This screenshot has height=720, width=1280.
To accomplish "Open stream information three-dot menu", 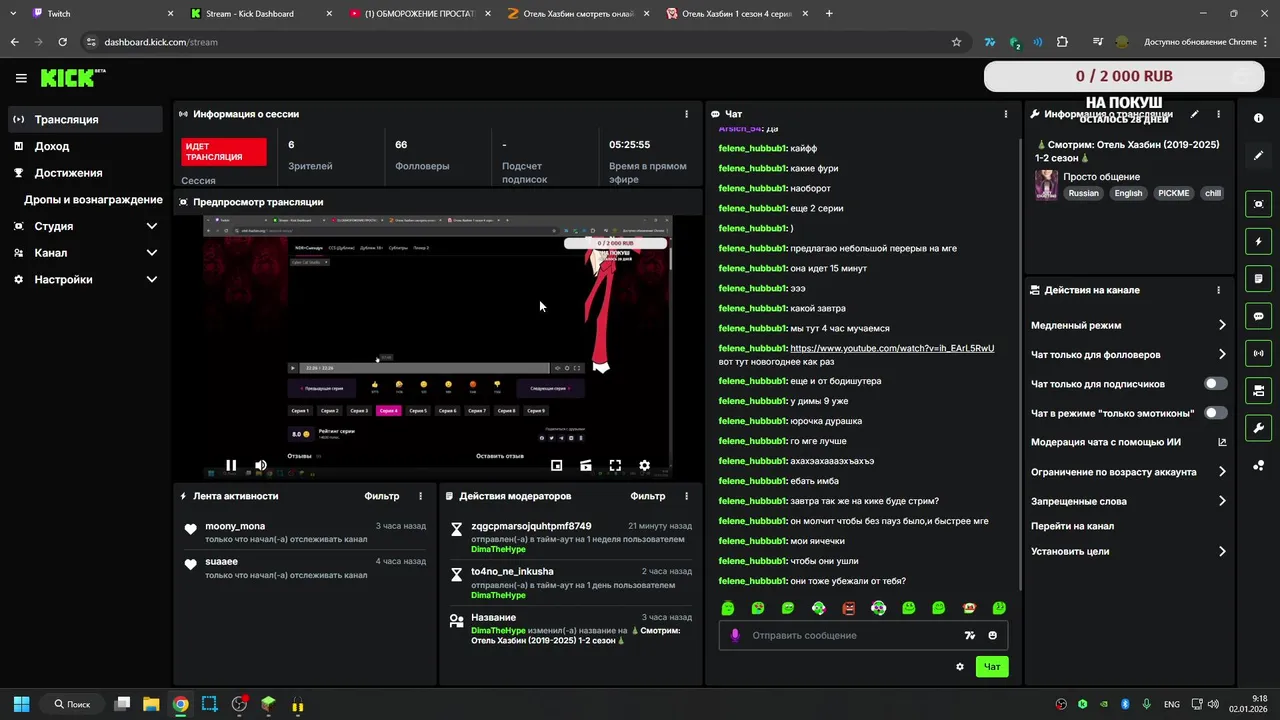I will pyautogui.click(x=1218, y=114).
